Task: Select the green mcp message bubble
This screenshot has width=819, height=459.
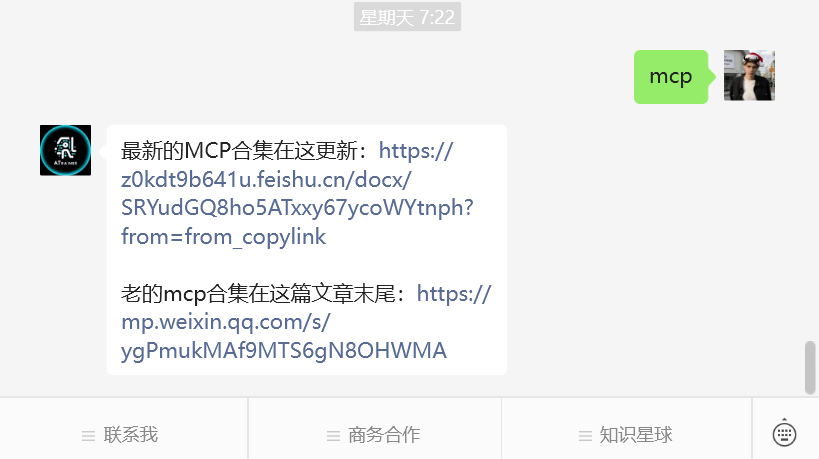Action: [x=671, y=77]
